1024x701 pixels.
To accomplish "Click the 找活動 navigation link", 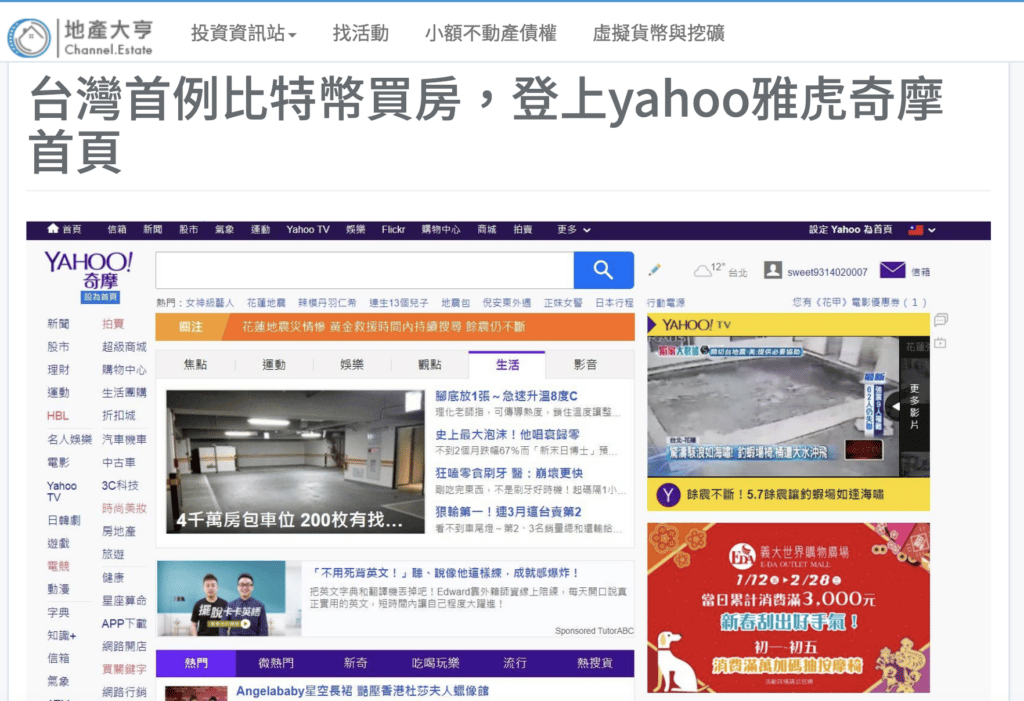I will point(360,33).
